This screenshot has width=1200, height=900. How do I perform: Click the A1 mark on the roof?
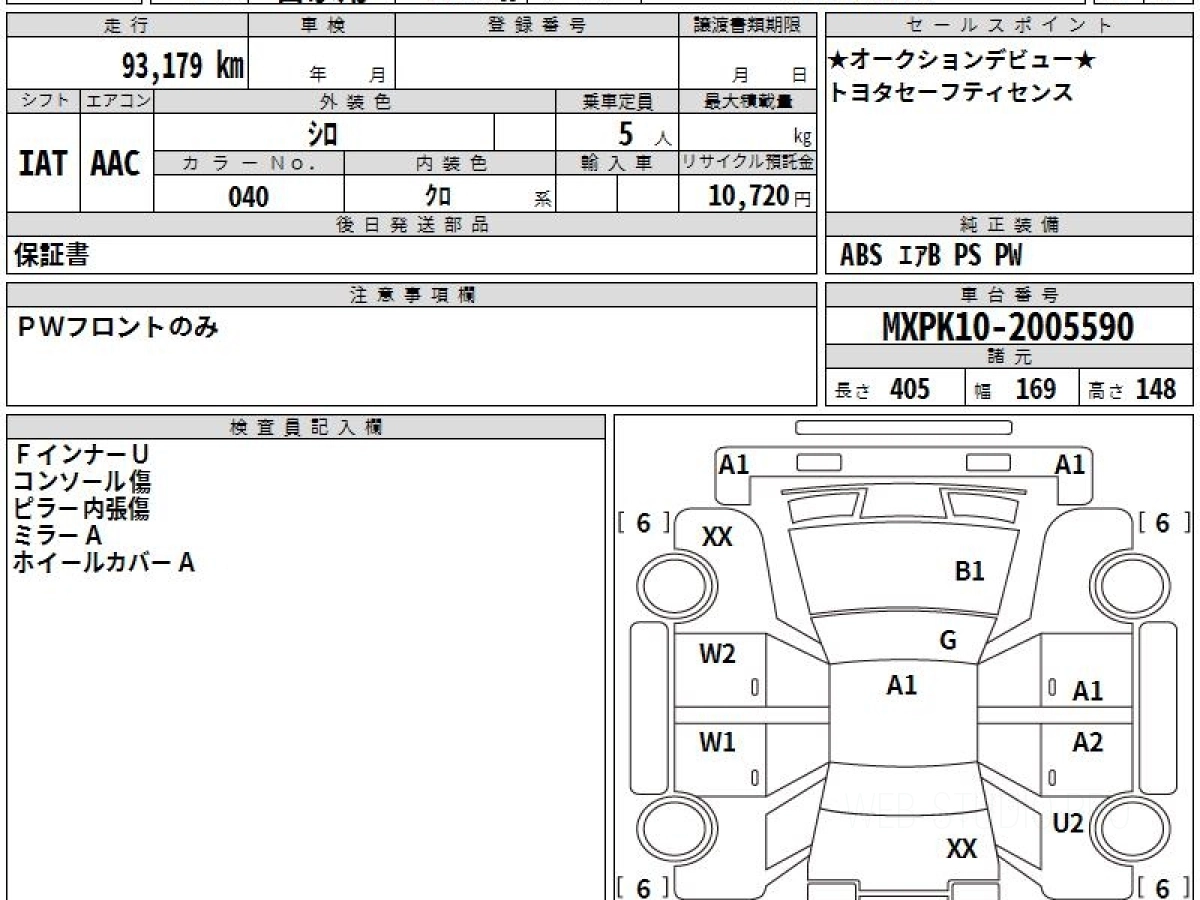901,685
